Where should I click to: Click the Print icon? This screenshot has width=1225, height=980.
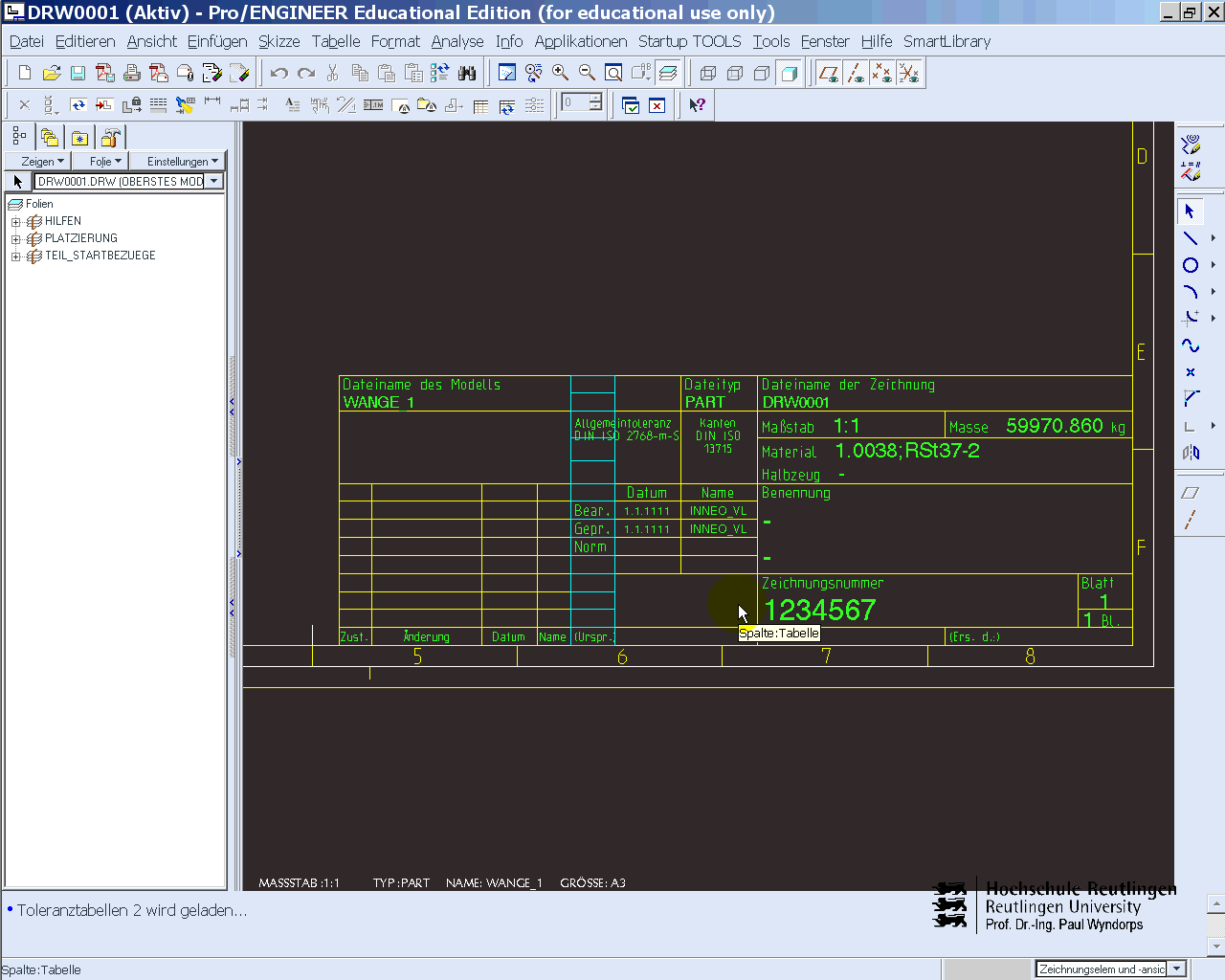132,73
